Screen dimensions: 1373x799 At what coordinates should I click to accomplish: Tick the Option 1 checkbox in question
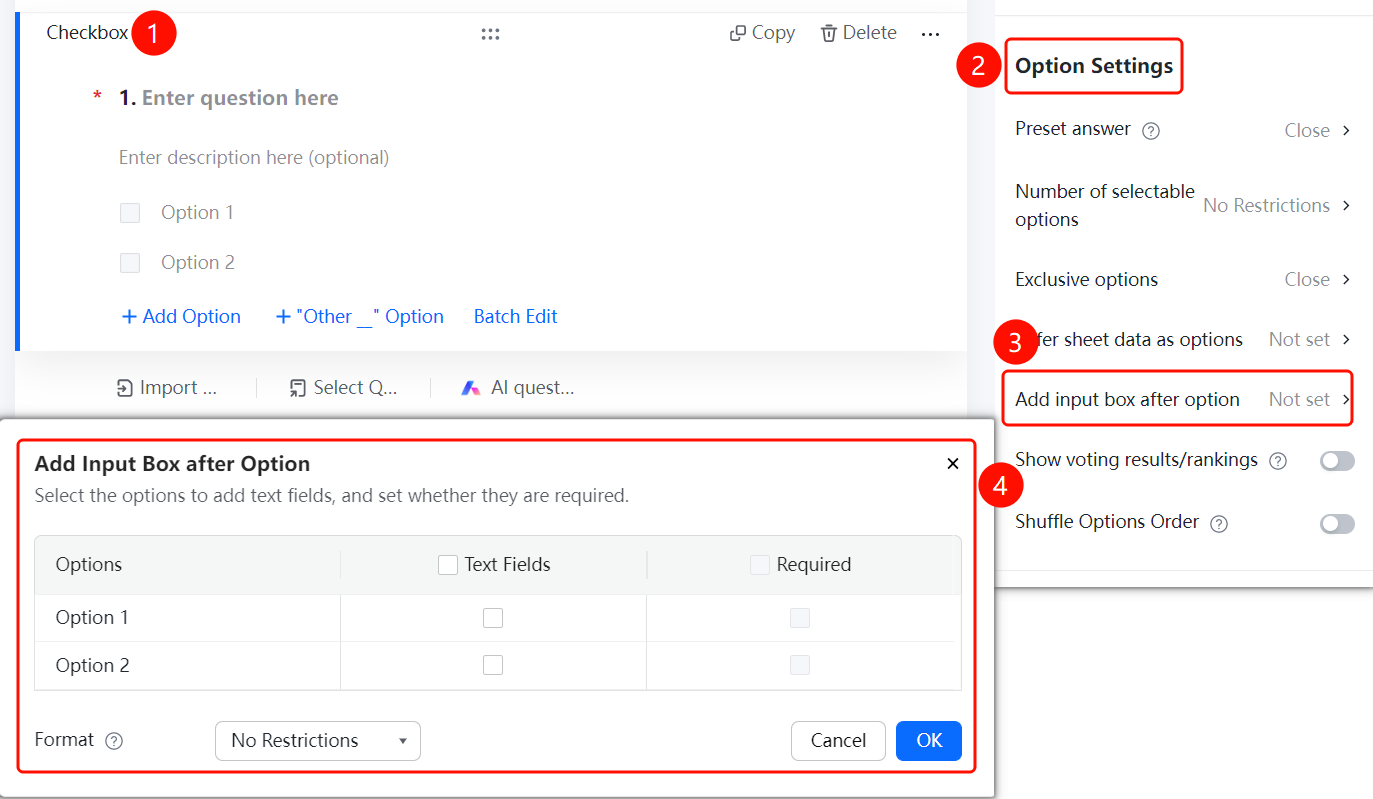click(x=130, y=213)
